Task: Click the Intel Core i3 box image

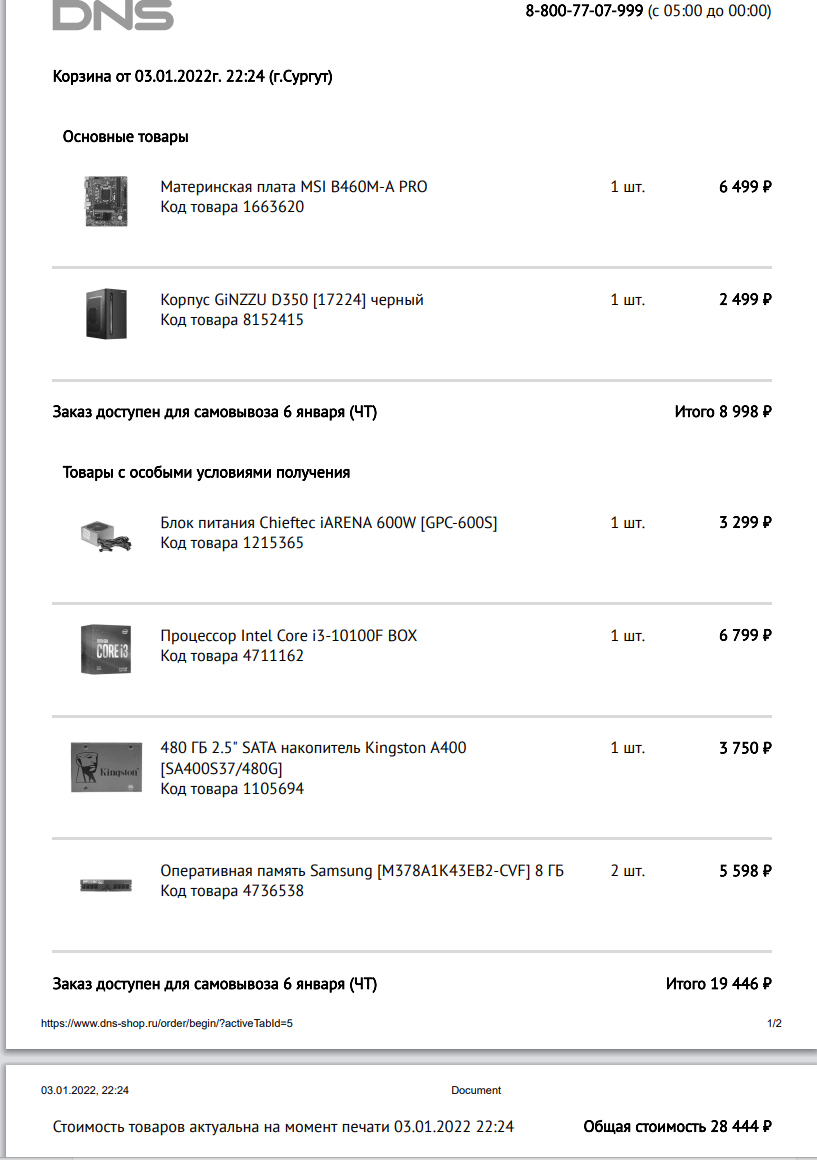Action: click(x=106, y=648)
